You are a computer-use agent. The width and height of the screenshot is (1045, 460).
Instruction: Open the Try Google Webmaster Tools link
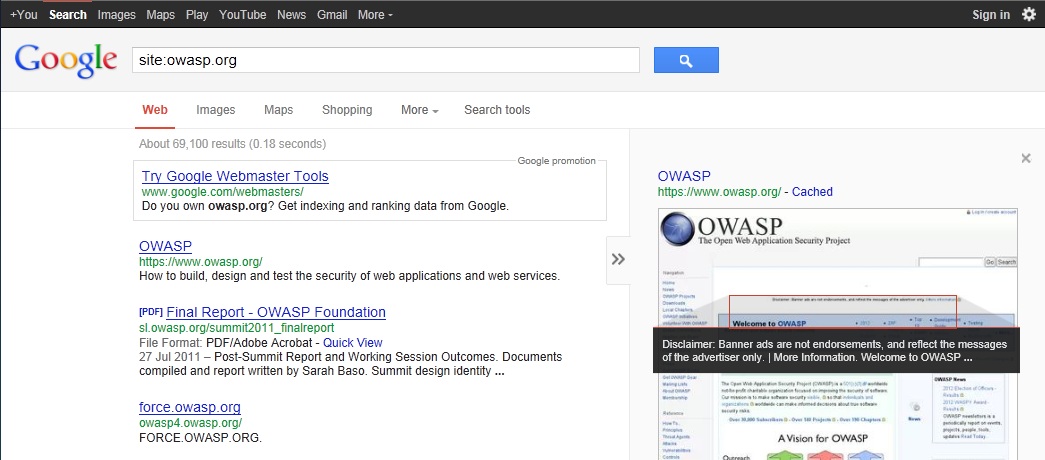(x=235, y=176)
